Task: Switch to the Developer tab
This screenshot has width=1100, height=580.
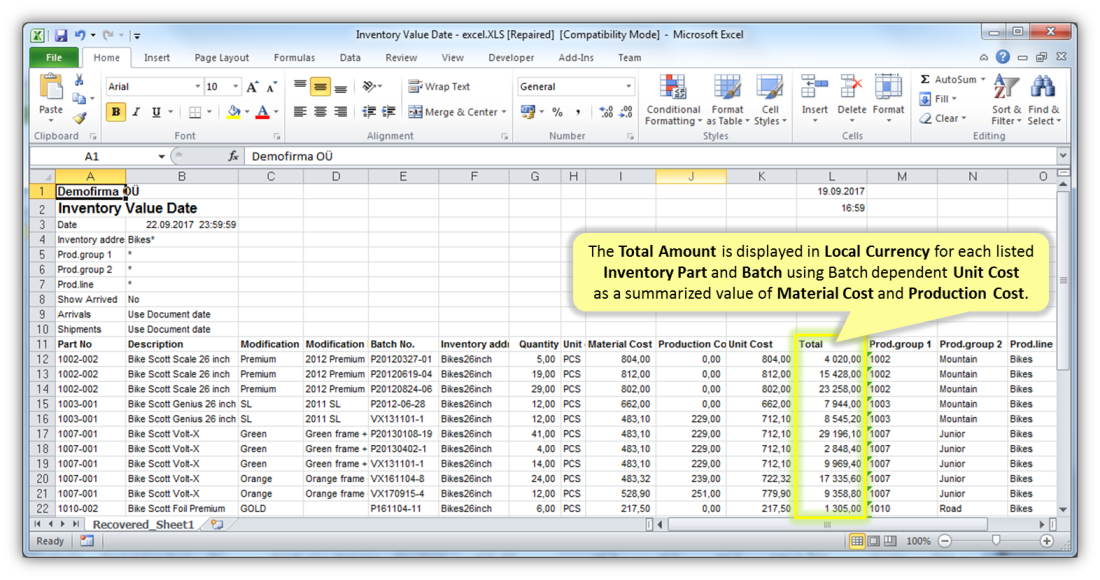Action: 511,58
